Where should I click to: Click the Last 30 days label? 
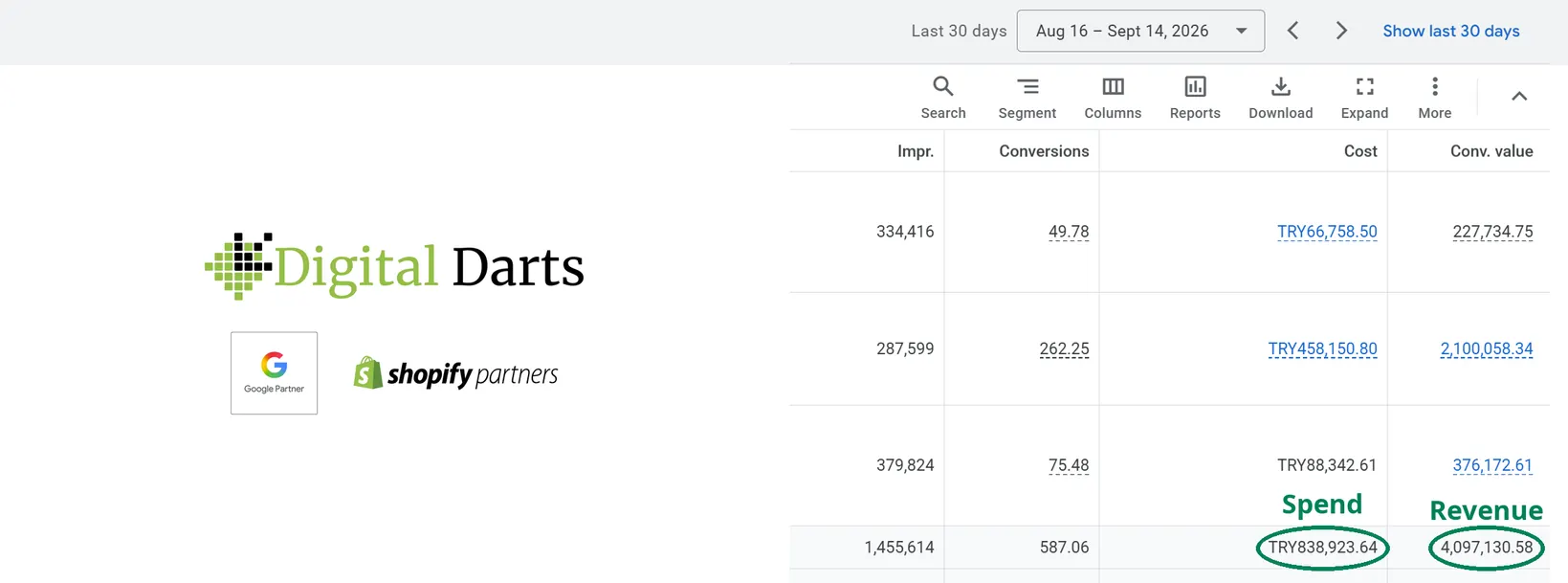(x=959, y=31)
